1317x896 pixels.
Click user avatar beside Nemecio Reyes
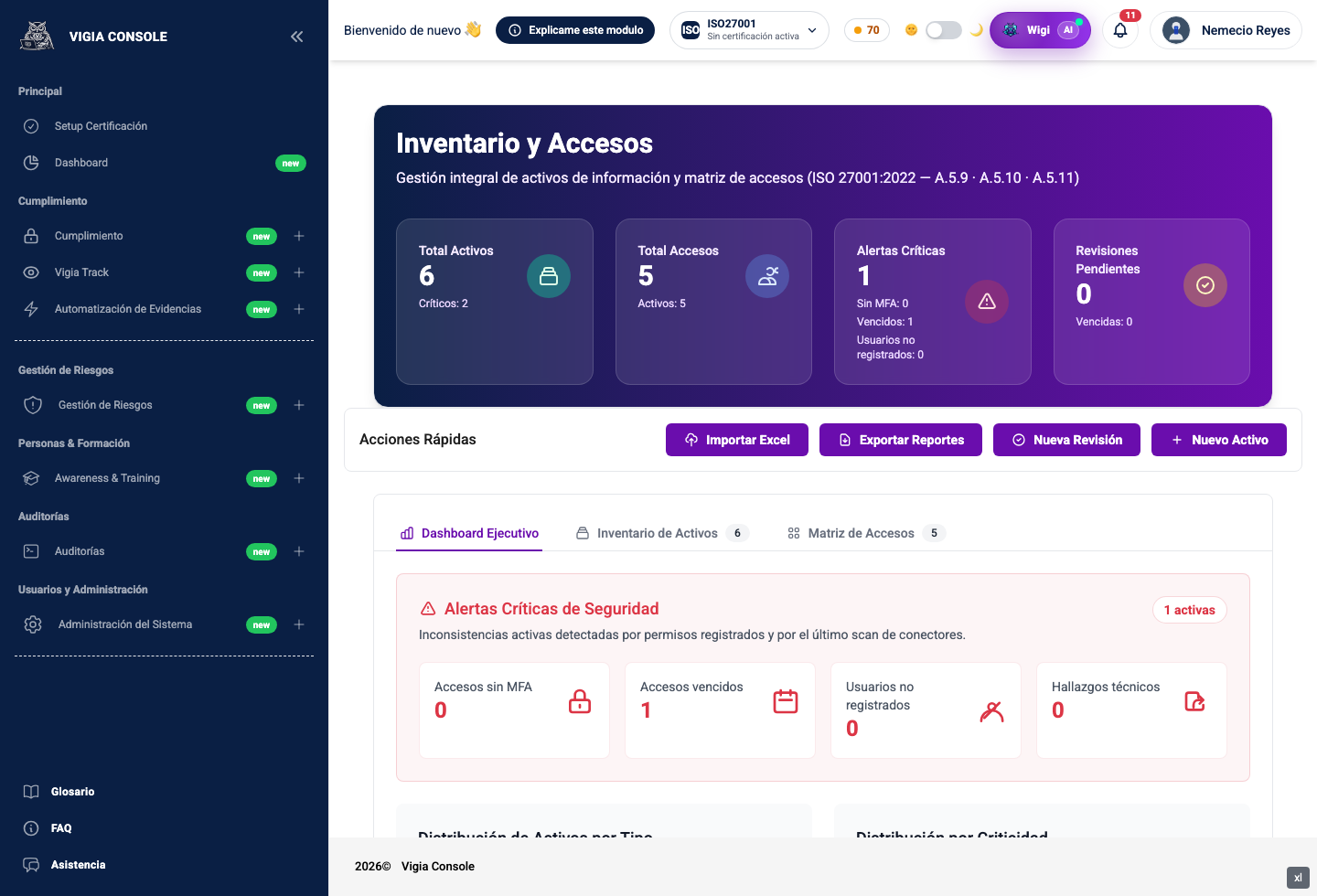click(x=1176, y=30)
